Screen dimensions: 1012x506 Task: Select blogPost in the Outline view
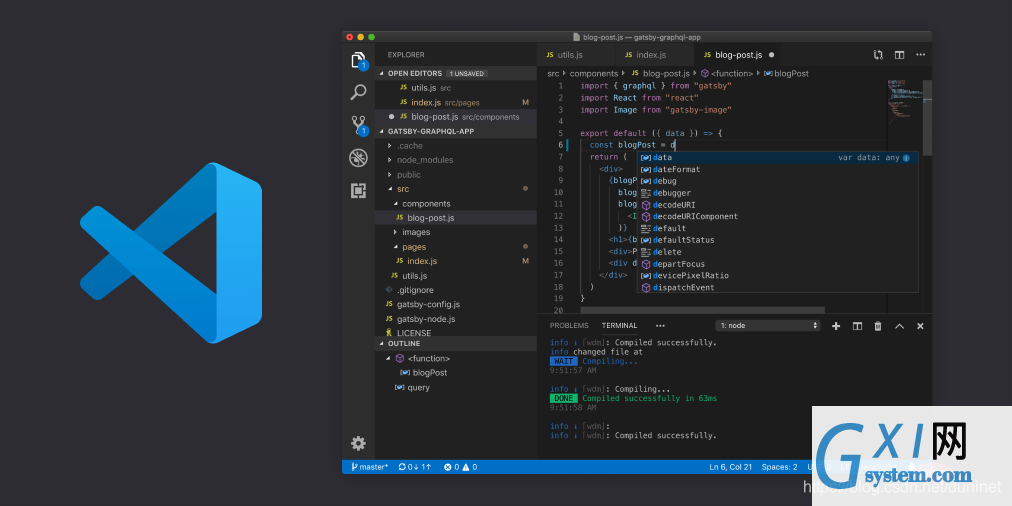456,373
